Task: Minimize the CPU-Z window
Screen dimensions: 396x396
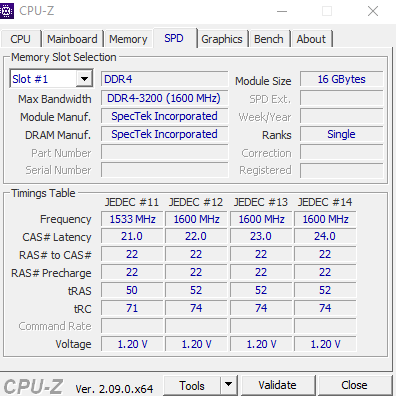Action: click(282, 11)
